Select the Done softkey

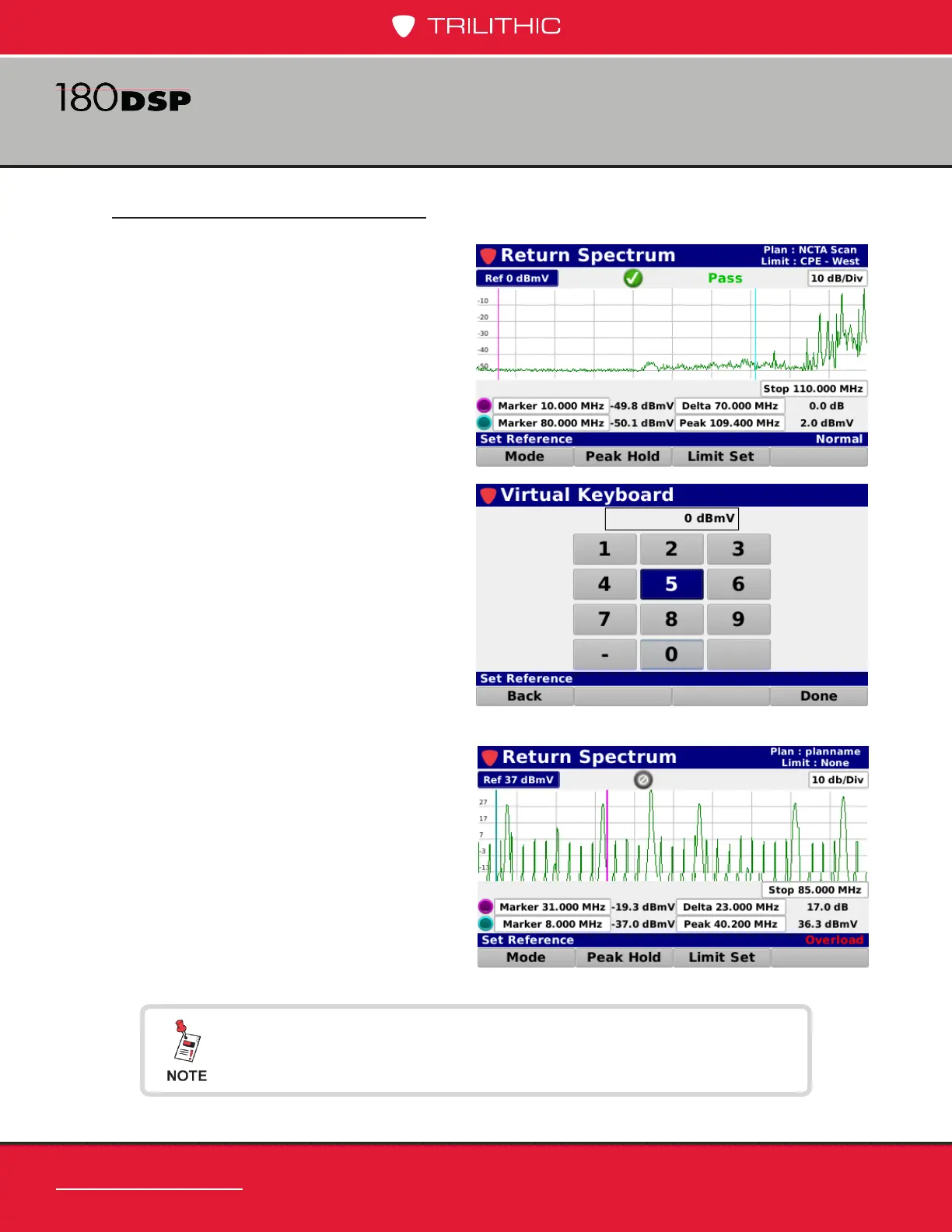(x=818, y=696)
